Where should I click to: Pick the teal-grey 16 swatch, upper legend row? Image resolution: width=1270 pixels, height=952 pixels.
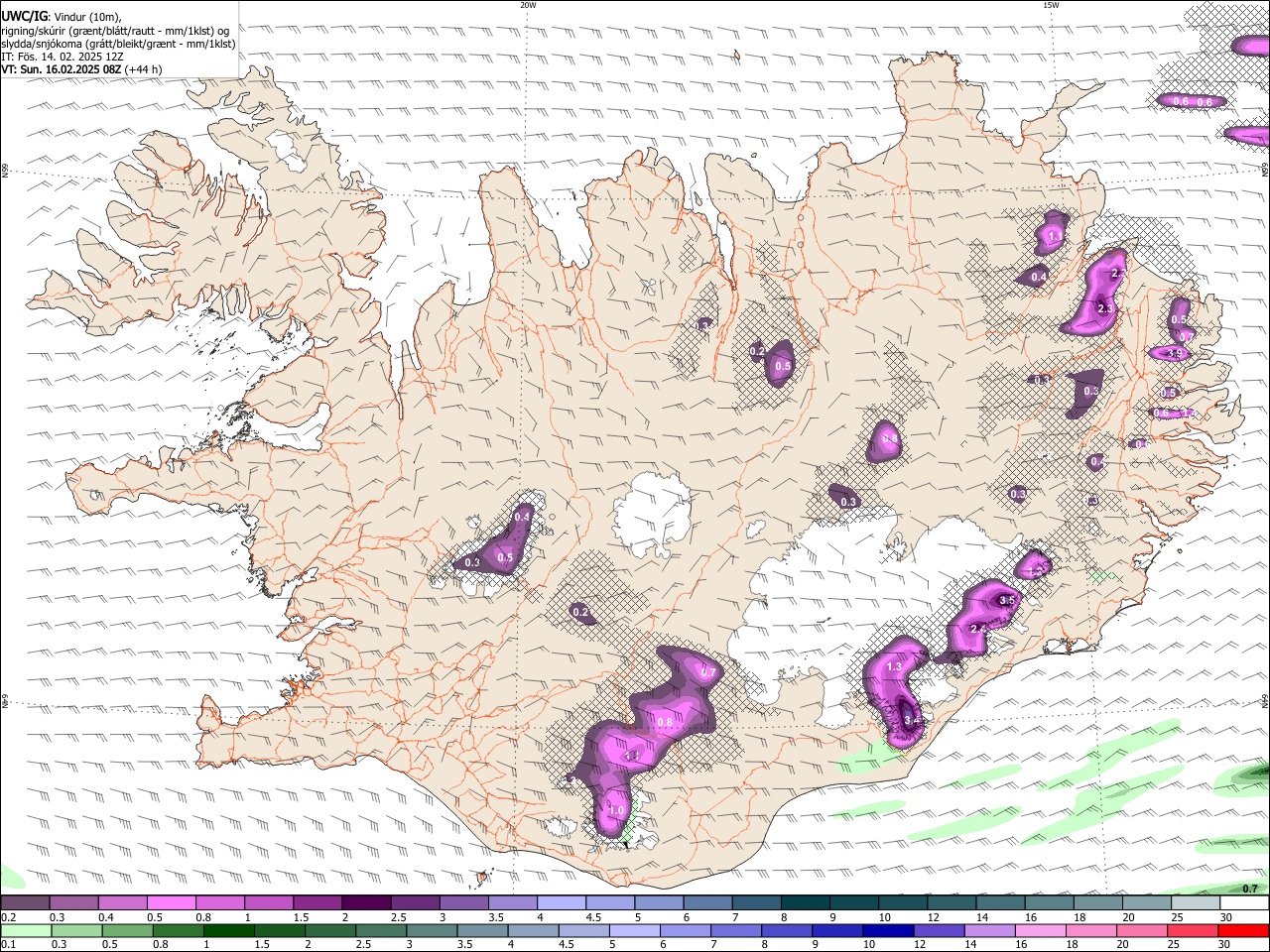[x=1049, y=903]
